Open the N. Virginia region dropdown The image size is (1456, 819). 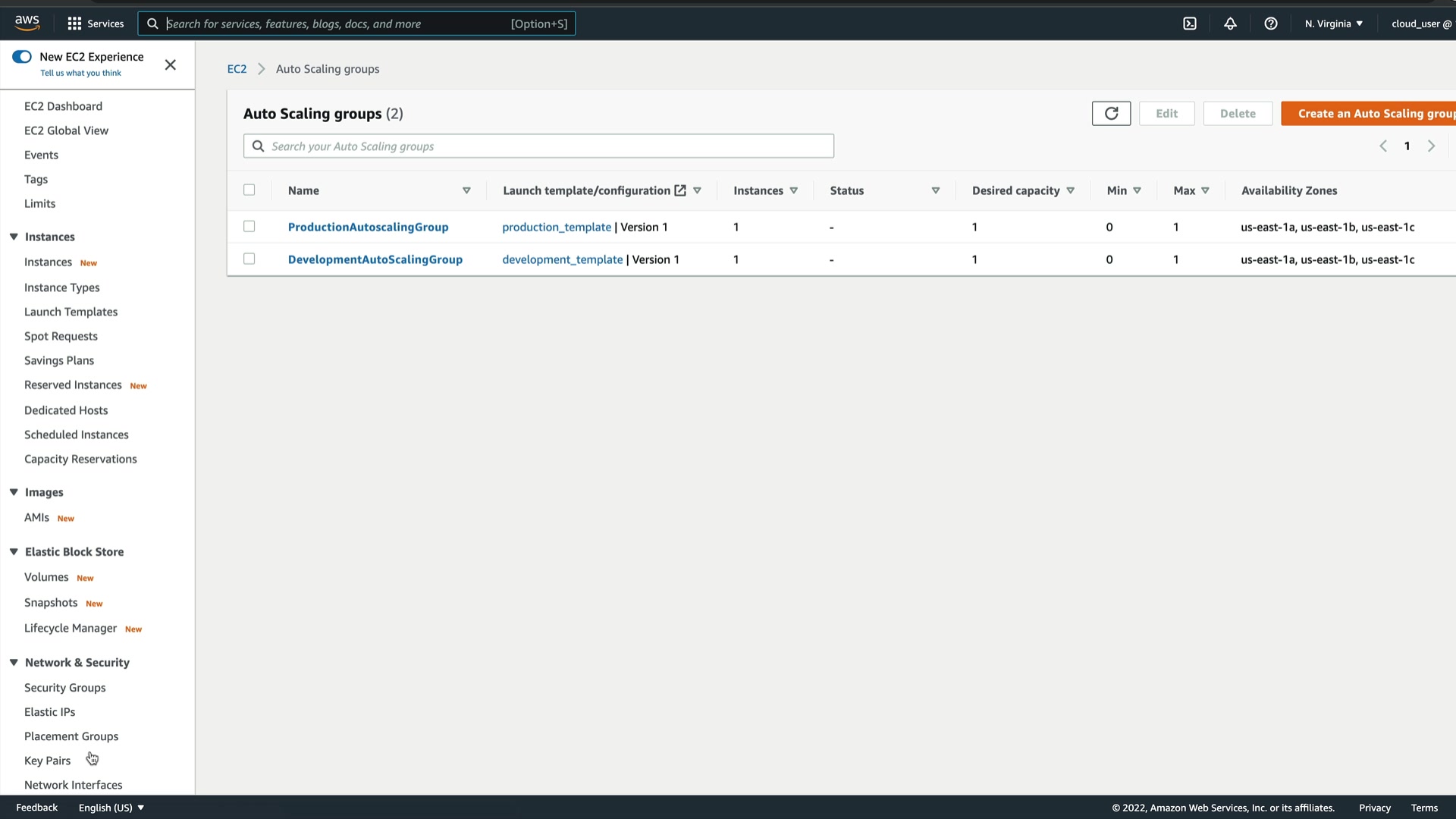point(1333,24)
